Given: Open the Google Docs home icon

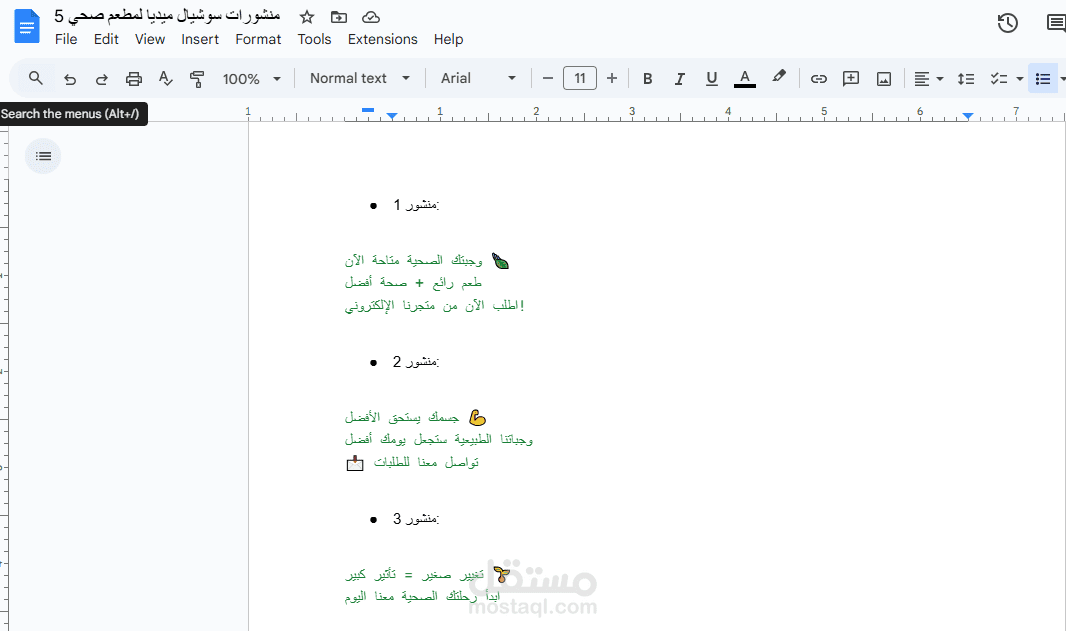Looking at the screenshot, I should pyautogui.click(x=27, y=27).
